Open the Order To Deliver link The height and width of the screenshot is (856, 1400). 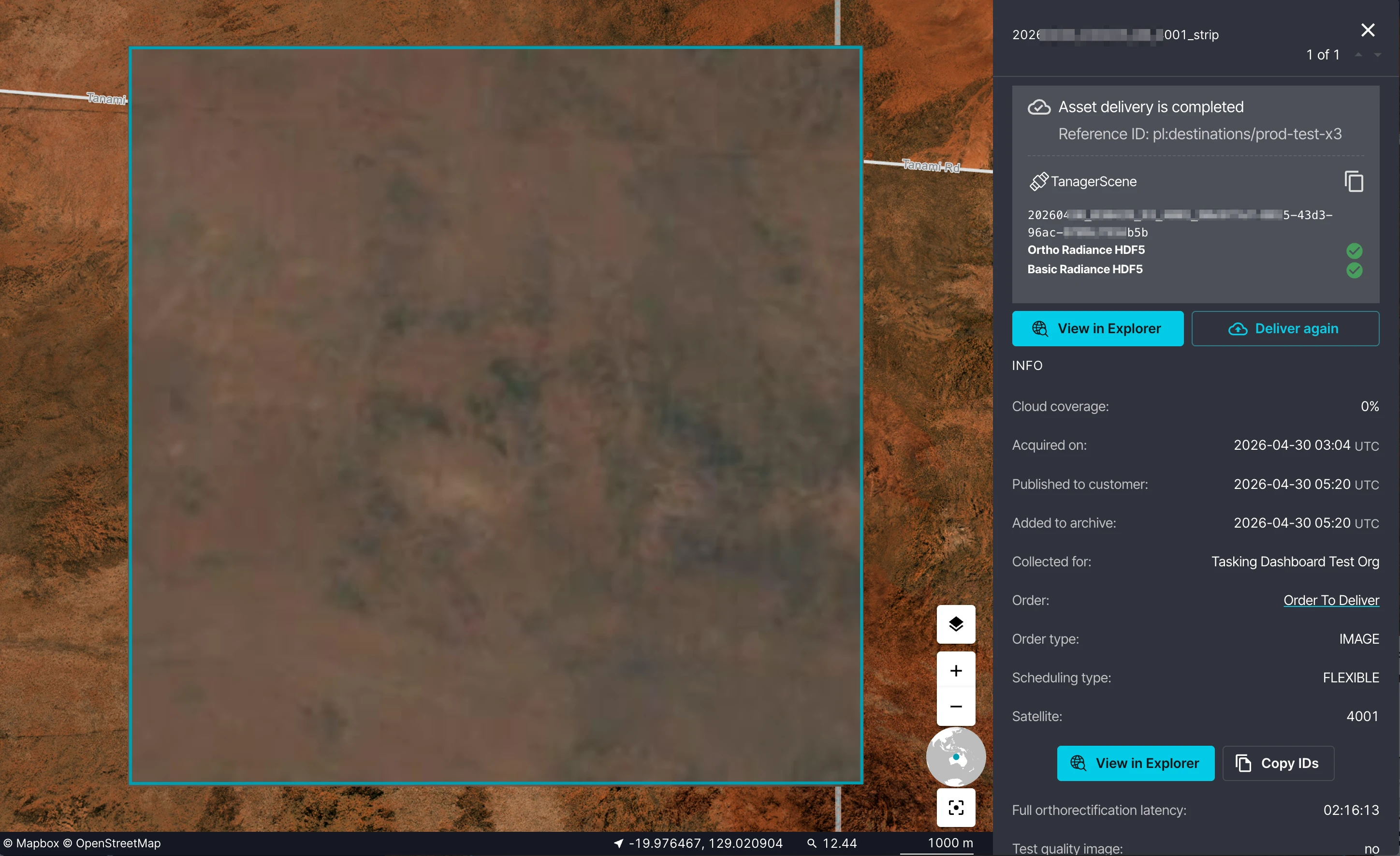coord(1331,600)
